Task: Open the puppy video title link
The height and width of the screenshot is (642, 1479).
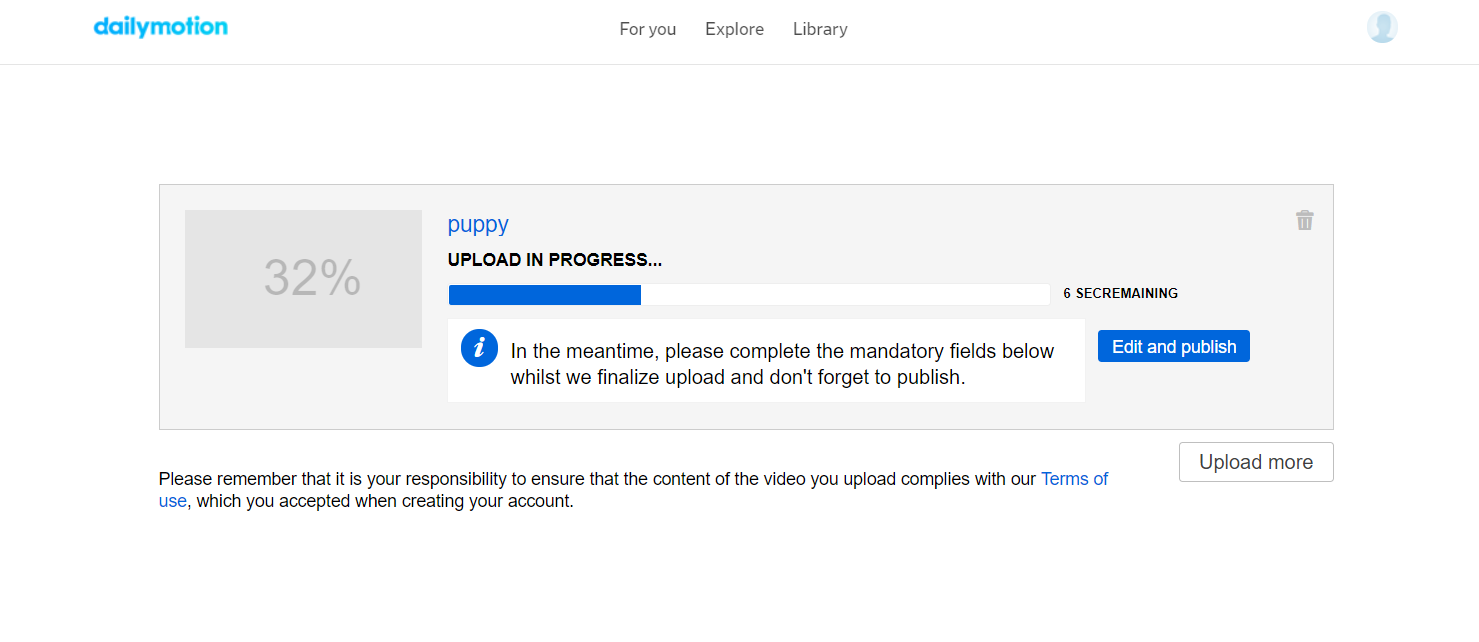Action: coord(478,224)
